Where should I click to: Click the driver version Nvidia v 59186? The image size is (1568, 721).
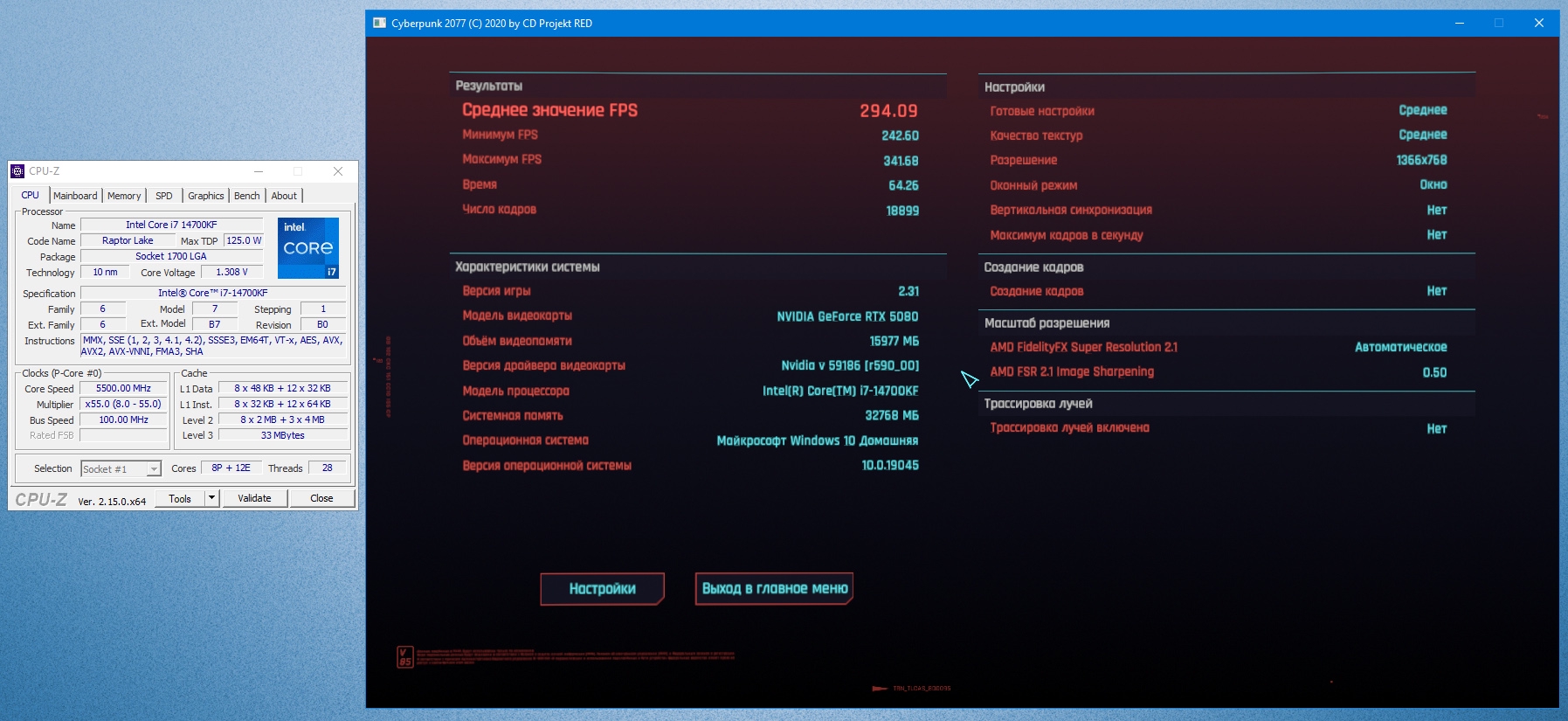coord(850,365)
